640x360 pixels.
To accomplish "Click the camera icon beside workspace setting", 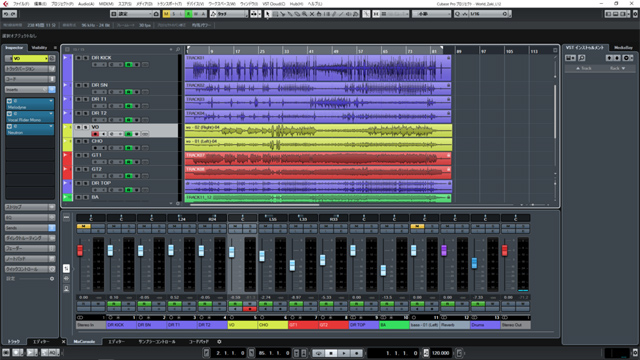I will 156,14.
